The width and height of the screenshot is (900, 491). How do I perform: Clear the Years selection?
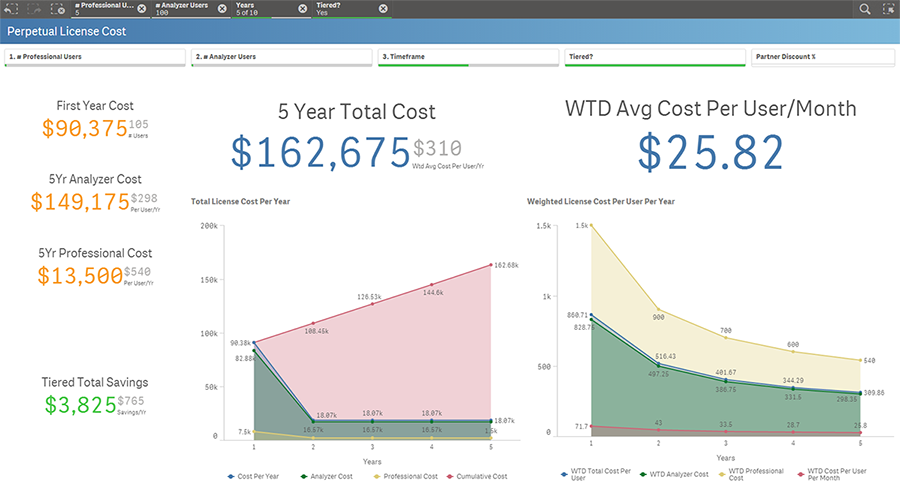(302, 9)
